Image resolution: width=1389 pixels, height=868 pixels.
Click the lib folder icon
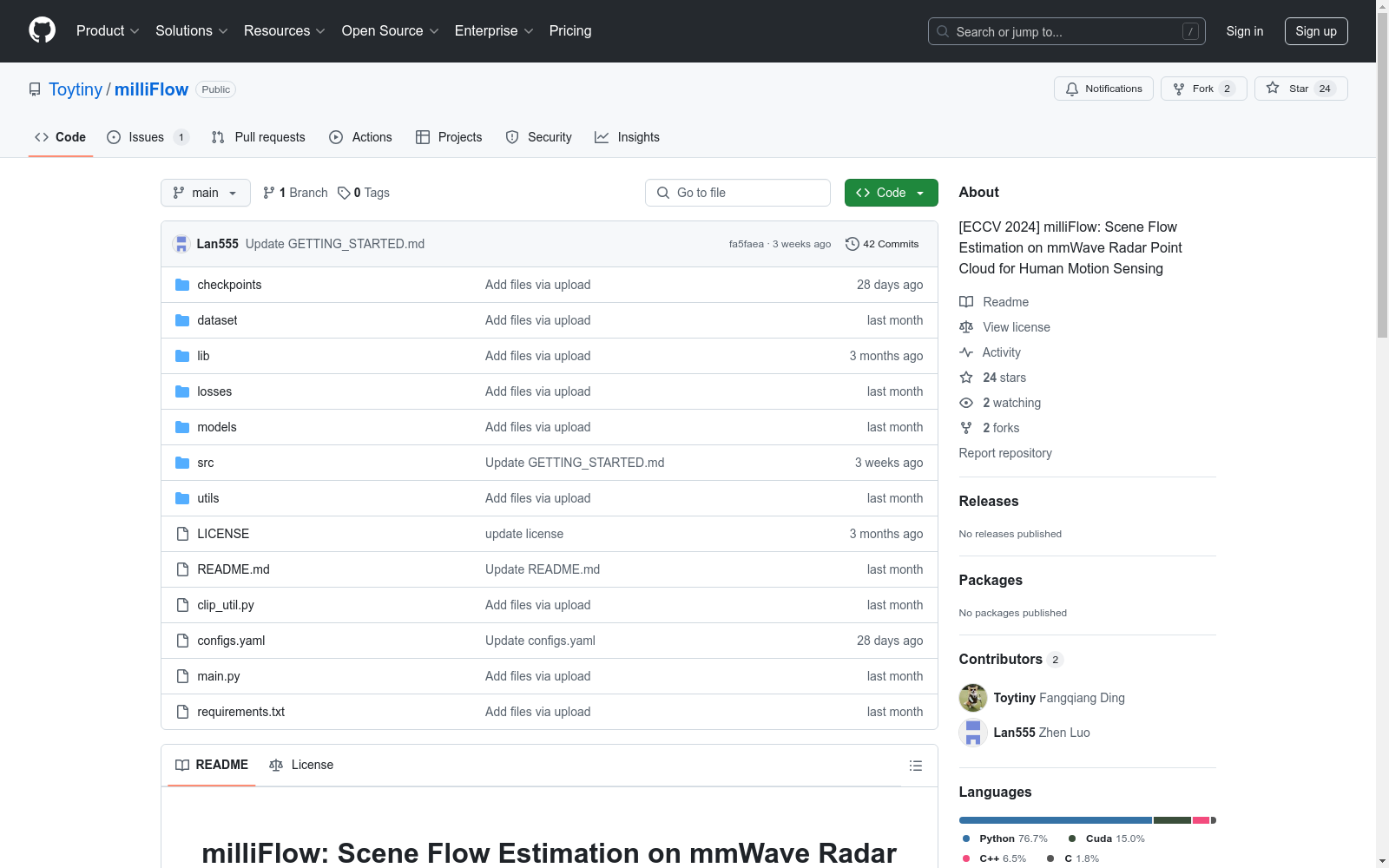[182, 356]
